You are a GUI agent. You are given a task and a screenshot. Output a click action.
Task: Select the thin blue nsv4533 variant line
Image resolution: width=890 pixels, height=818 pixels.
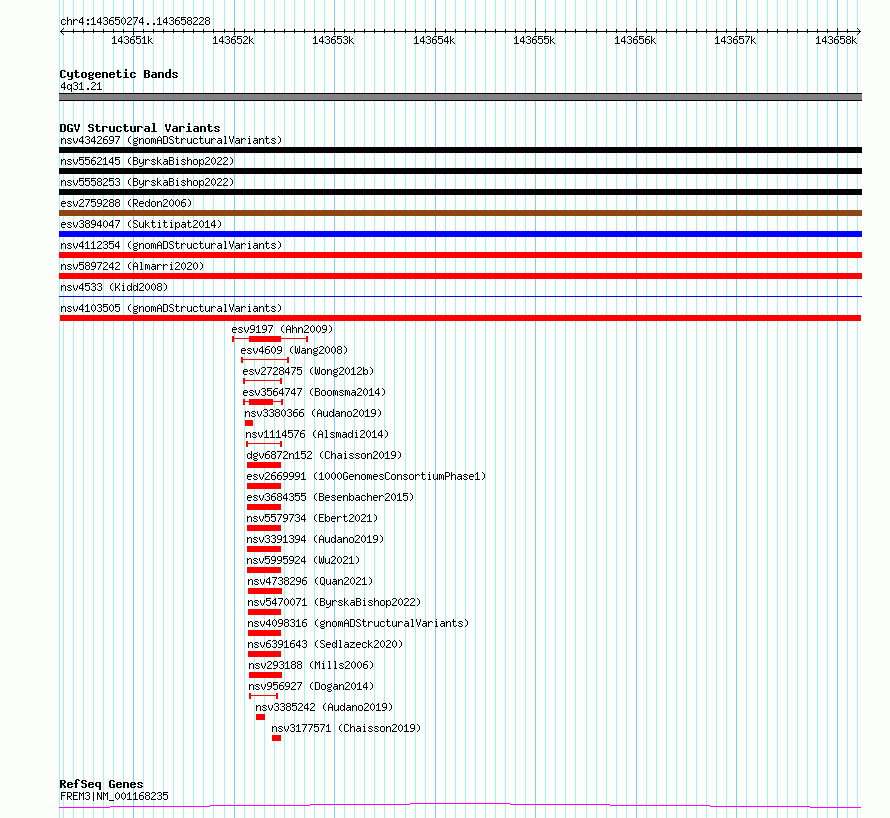pos(460,296)
